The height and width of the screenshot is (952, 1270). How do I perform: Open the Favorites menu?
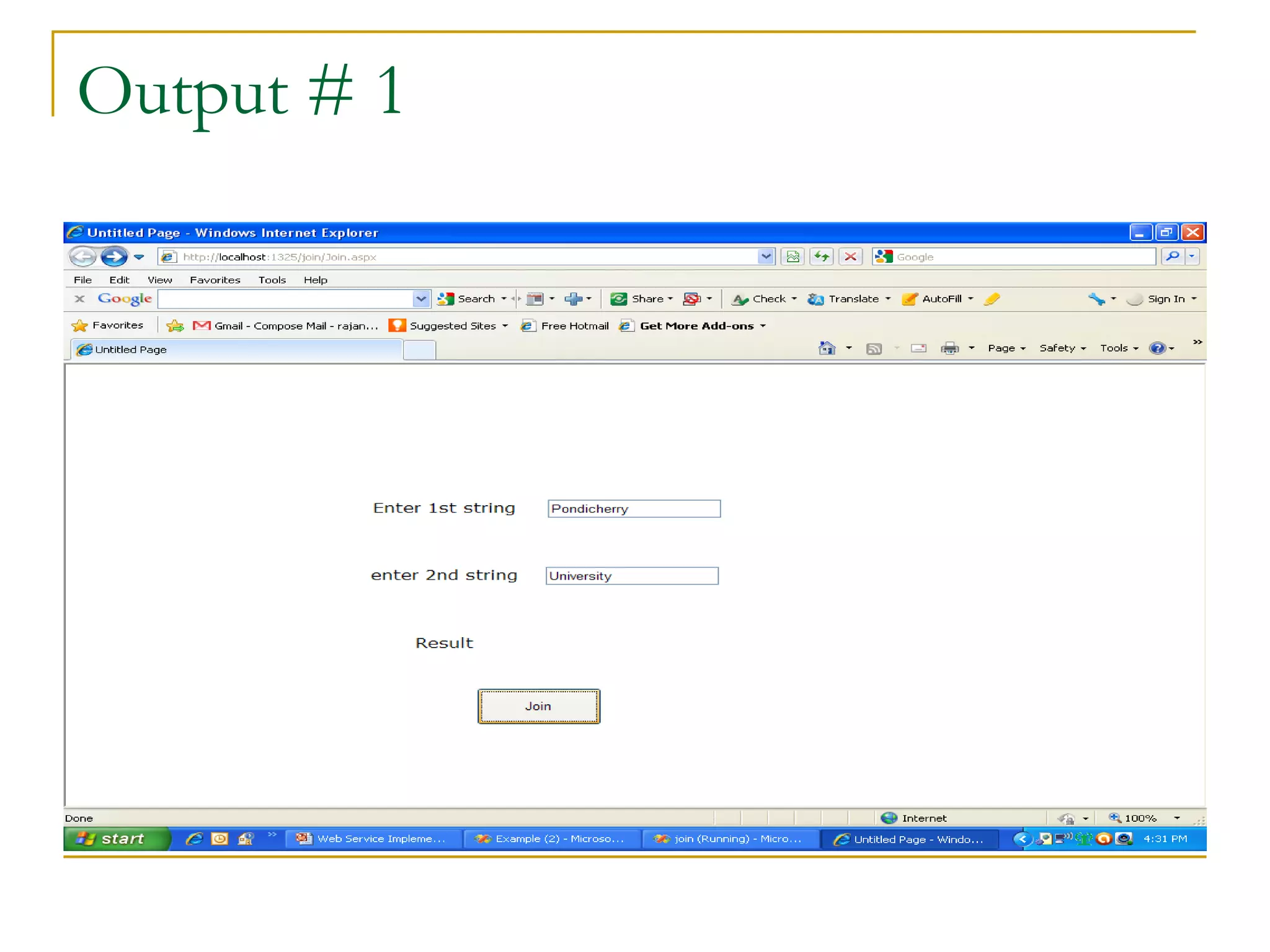coord(215,280)
